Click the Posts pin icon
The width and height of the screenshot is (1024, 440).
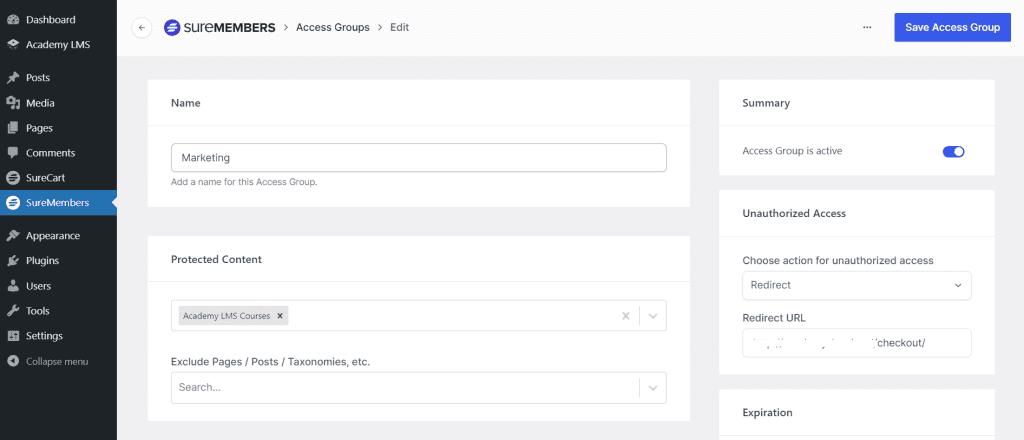point(12,78)
